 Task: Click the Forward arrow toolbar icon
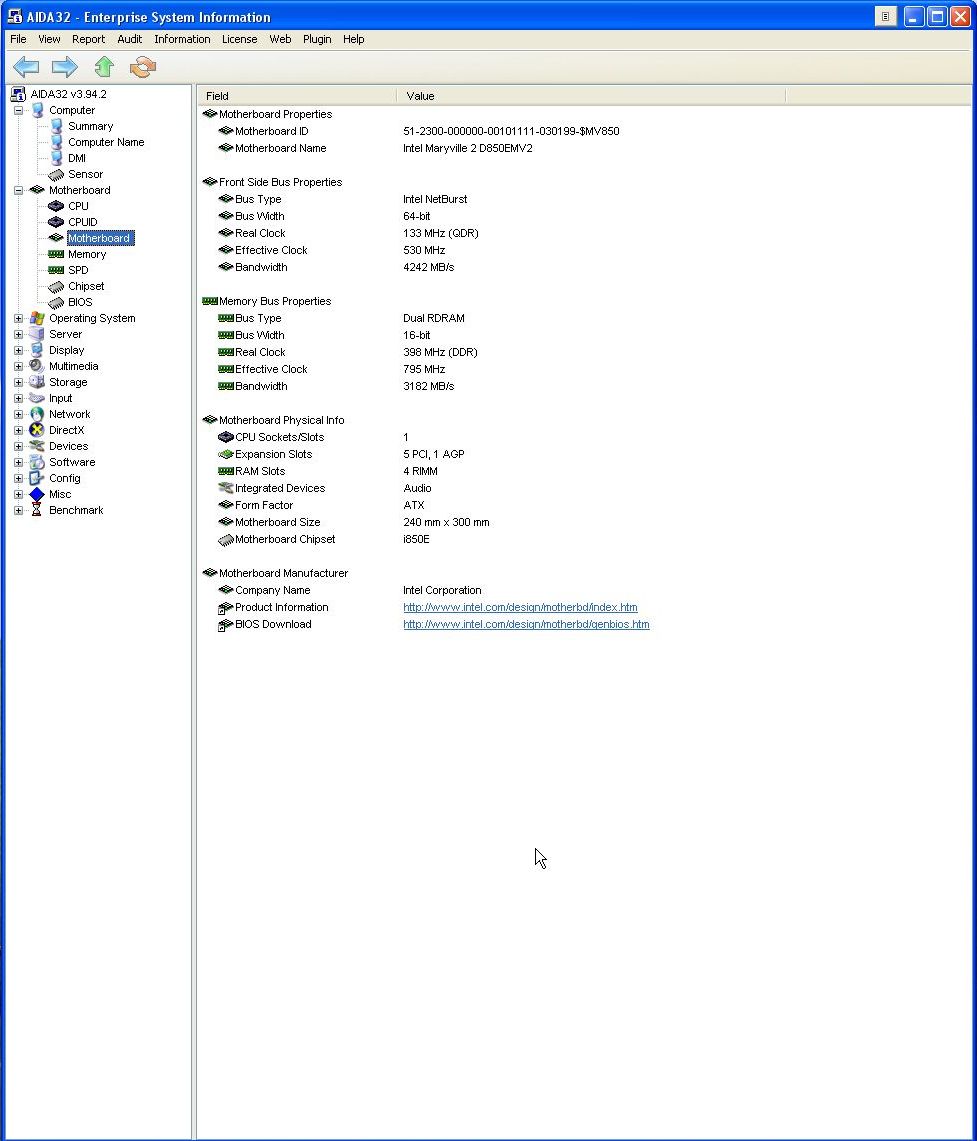[x=65, y=67]
